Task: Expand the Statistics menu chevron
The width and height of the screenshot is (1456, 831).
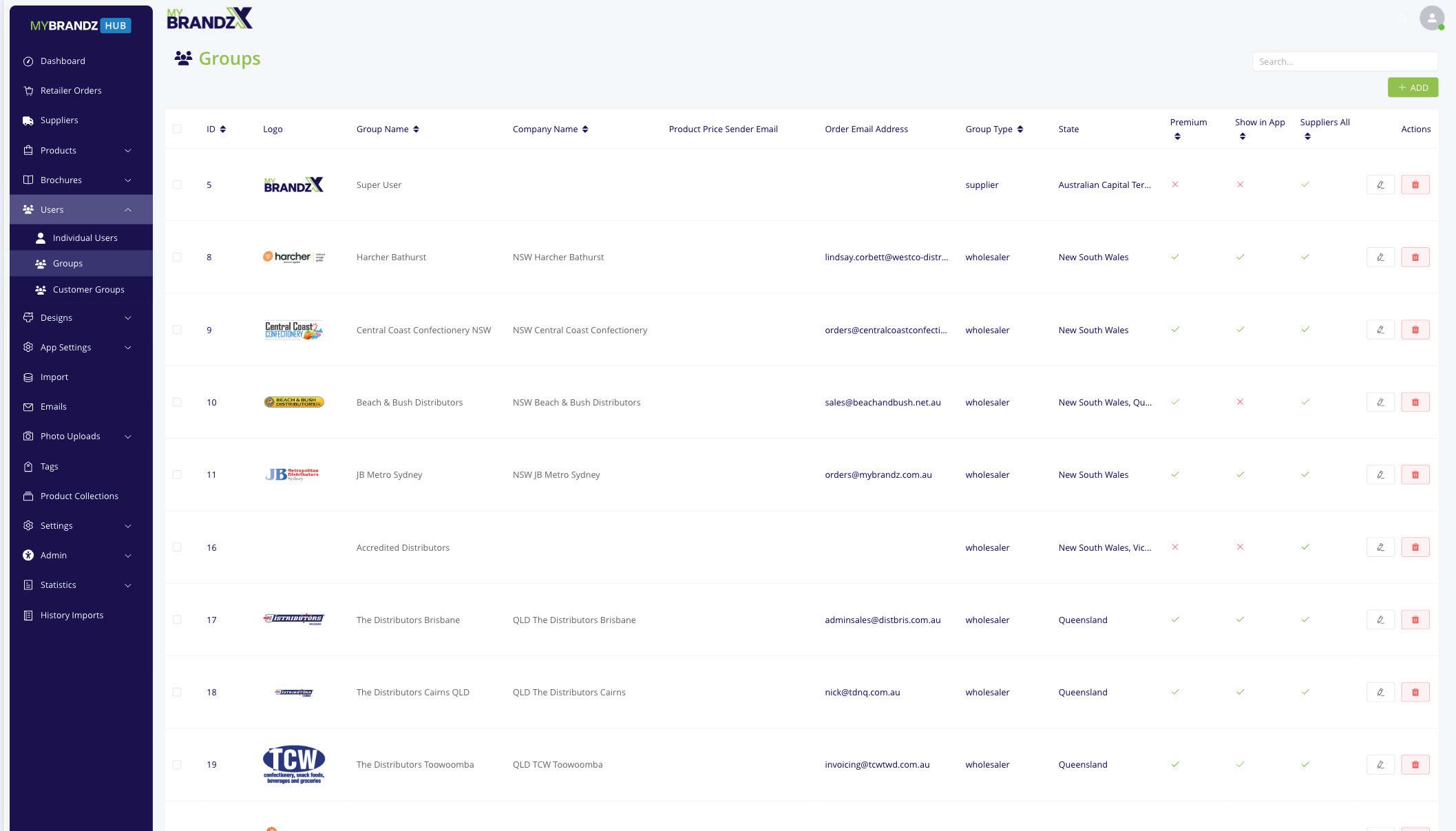Action: 127,585
